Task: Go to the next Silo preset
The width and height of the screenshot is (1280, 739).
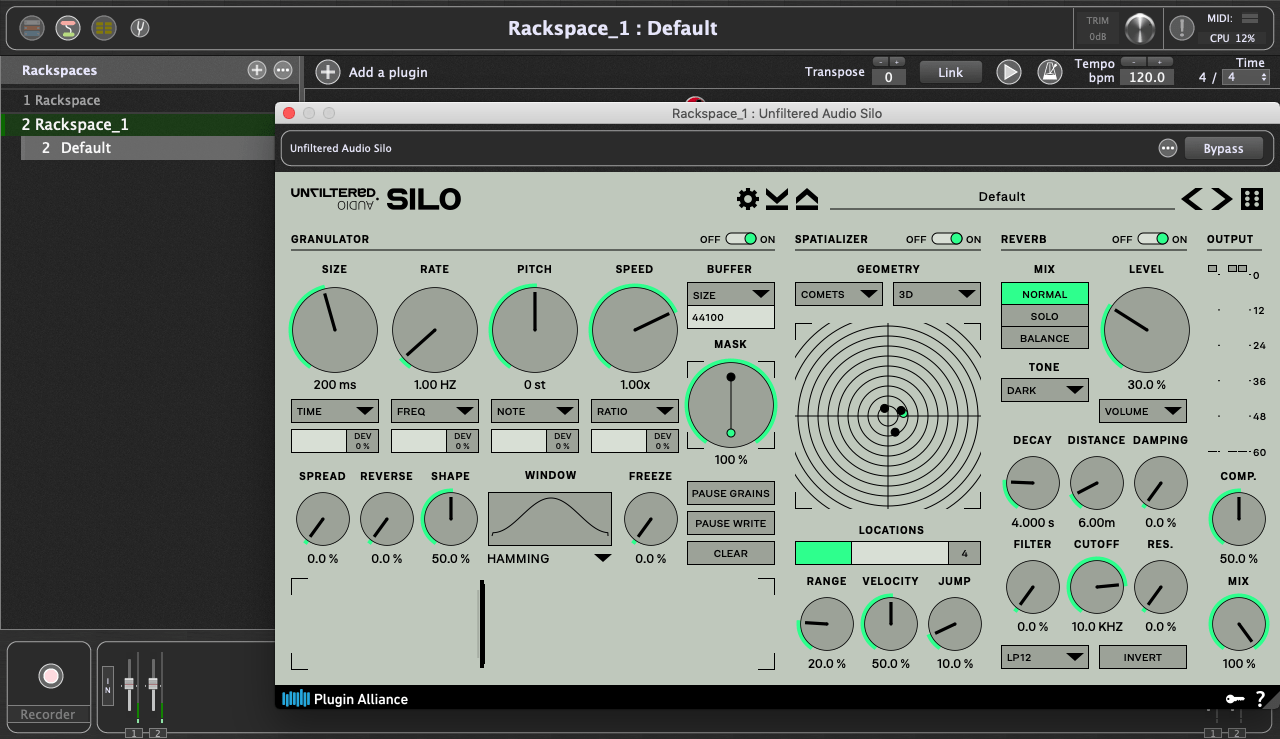Action: click(1221, 199)
